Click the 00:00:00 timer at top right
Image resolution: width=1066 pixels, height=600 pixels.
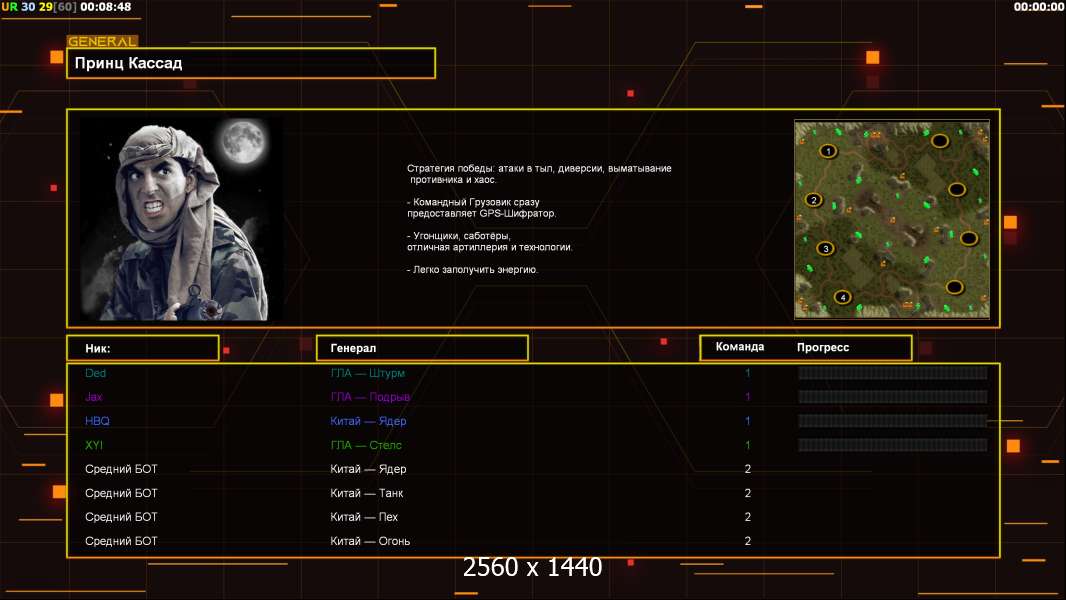pos(1038,7)
